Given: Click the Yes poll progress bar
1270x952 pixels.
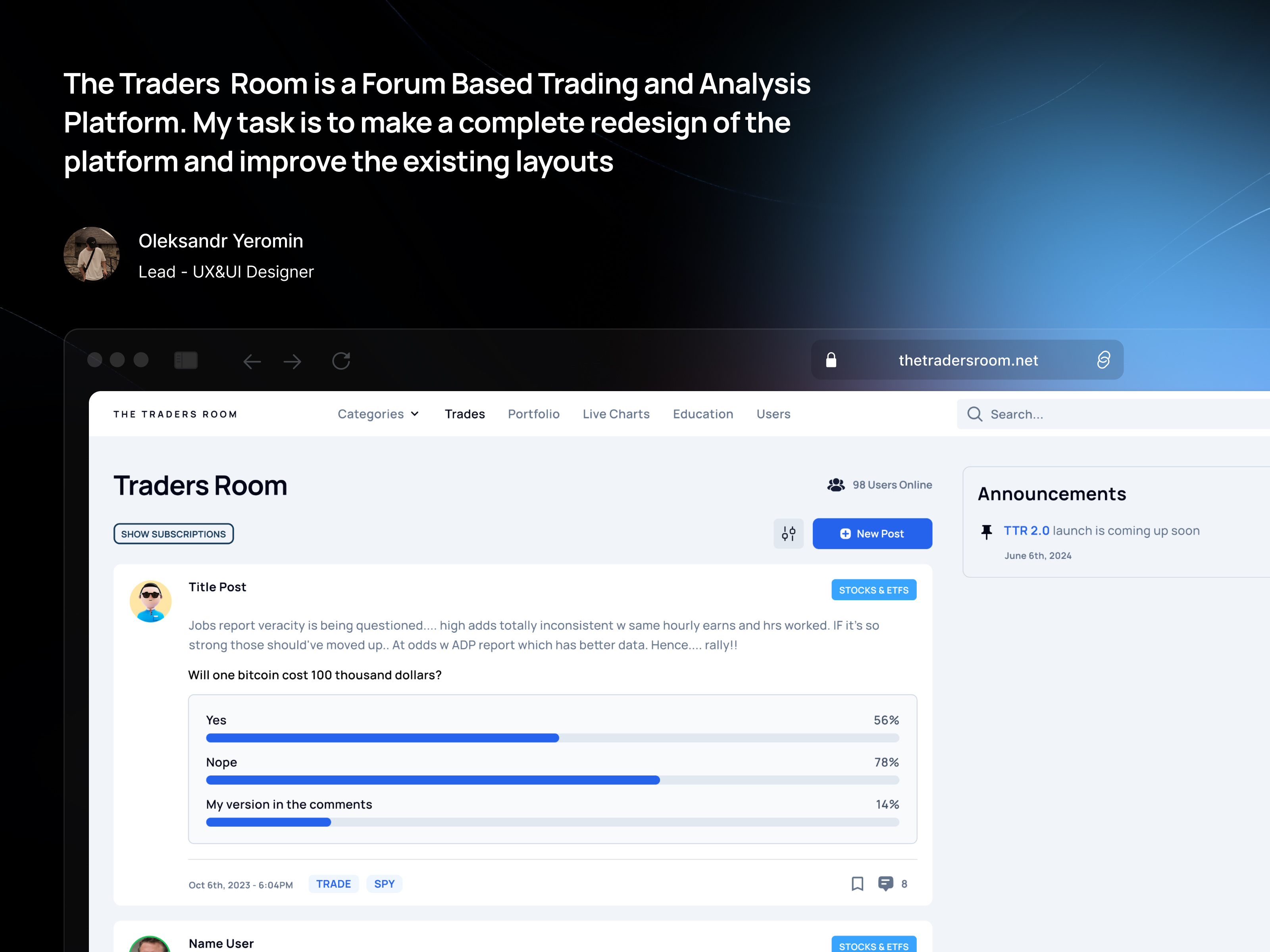Looking at the screenshot, I should pos(382,738).
